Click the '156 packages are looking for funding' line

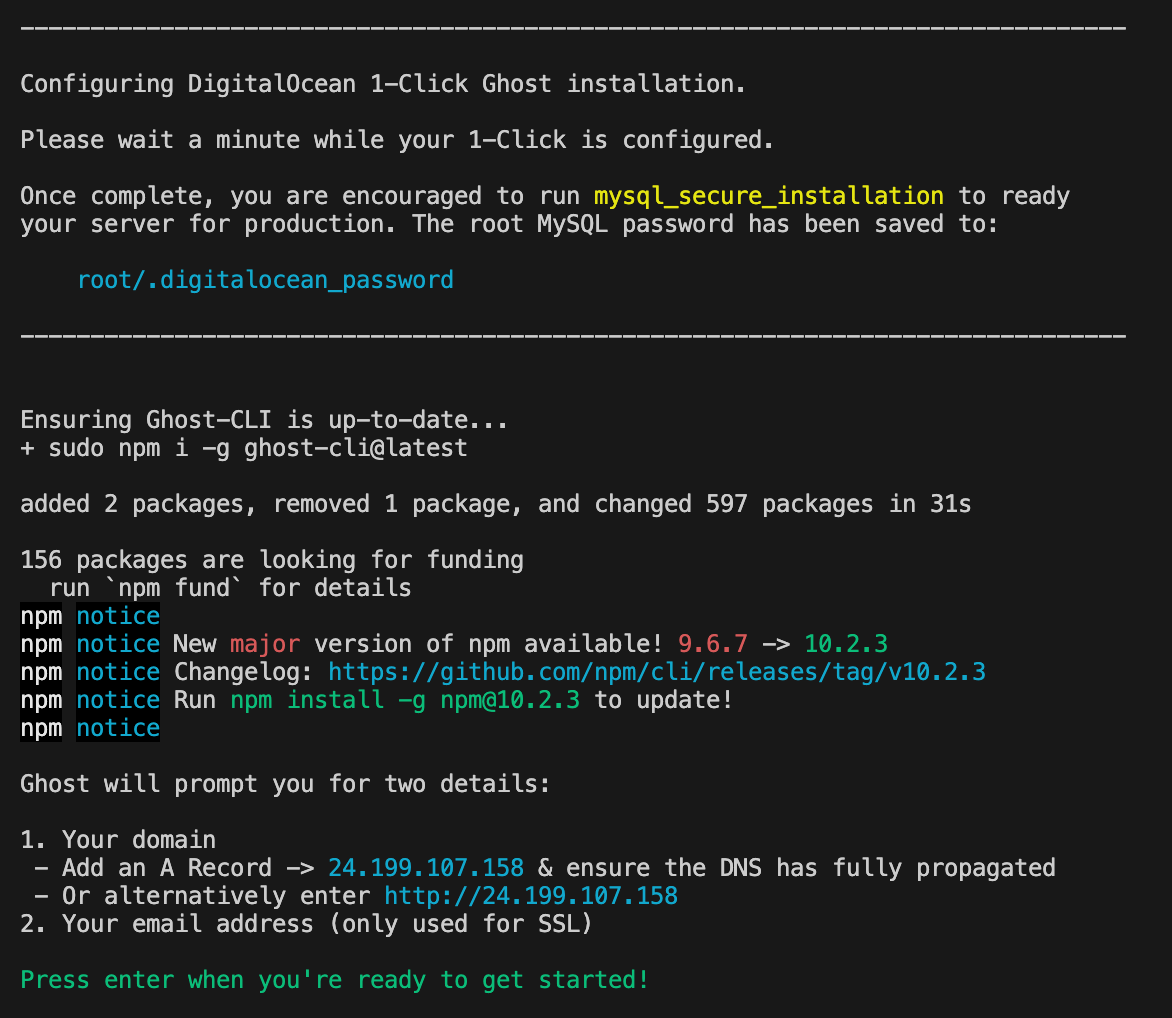(x=272, y=560)
